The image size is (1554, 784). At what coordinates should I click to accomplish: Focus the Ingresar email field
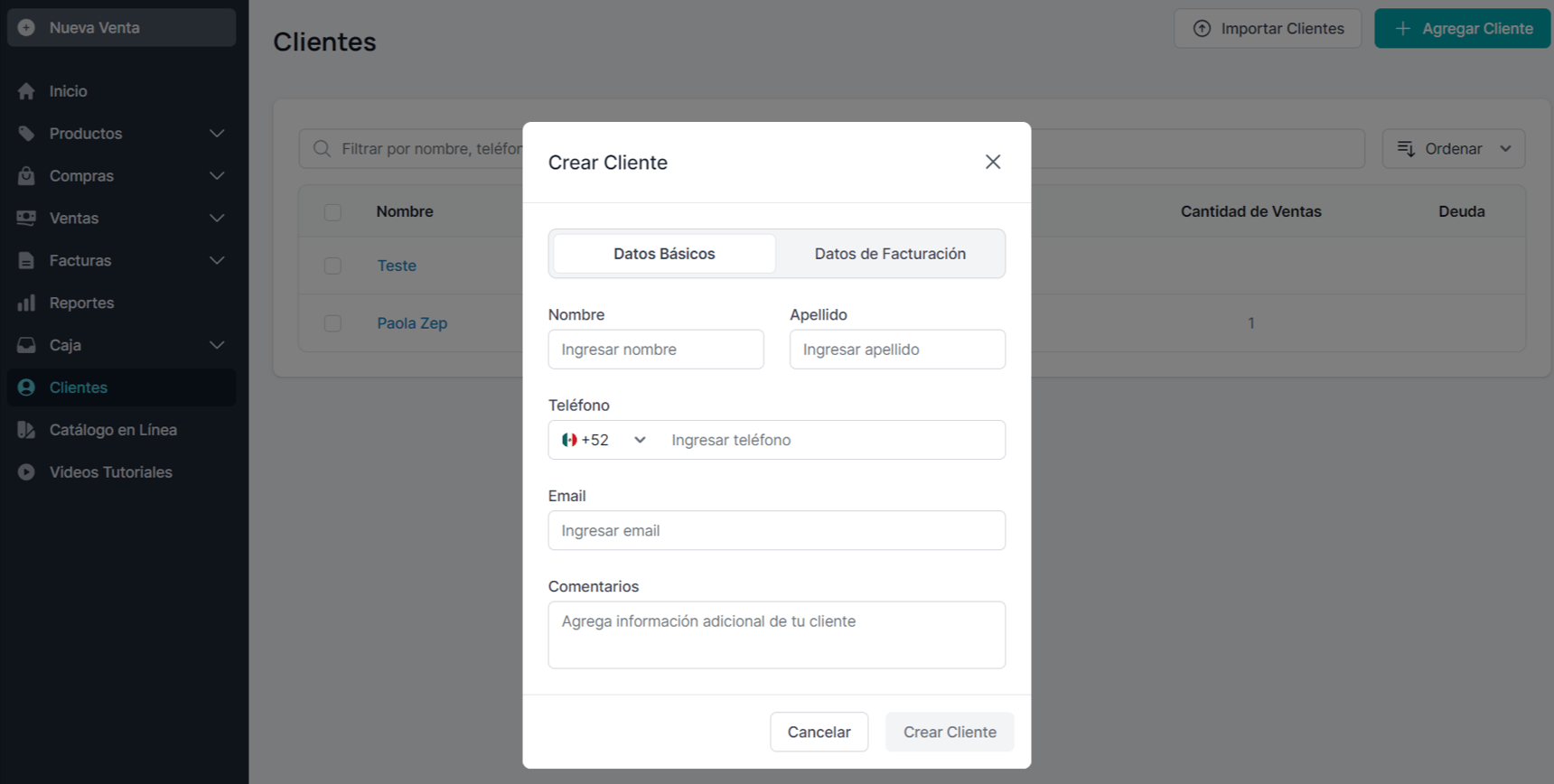(776, 530)
